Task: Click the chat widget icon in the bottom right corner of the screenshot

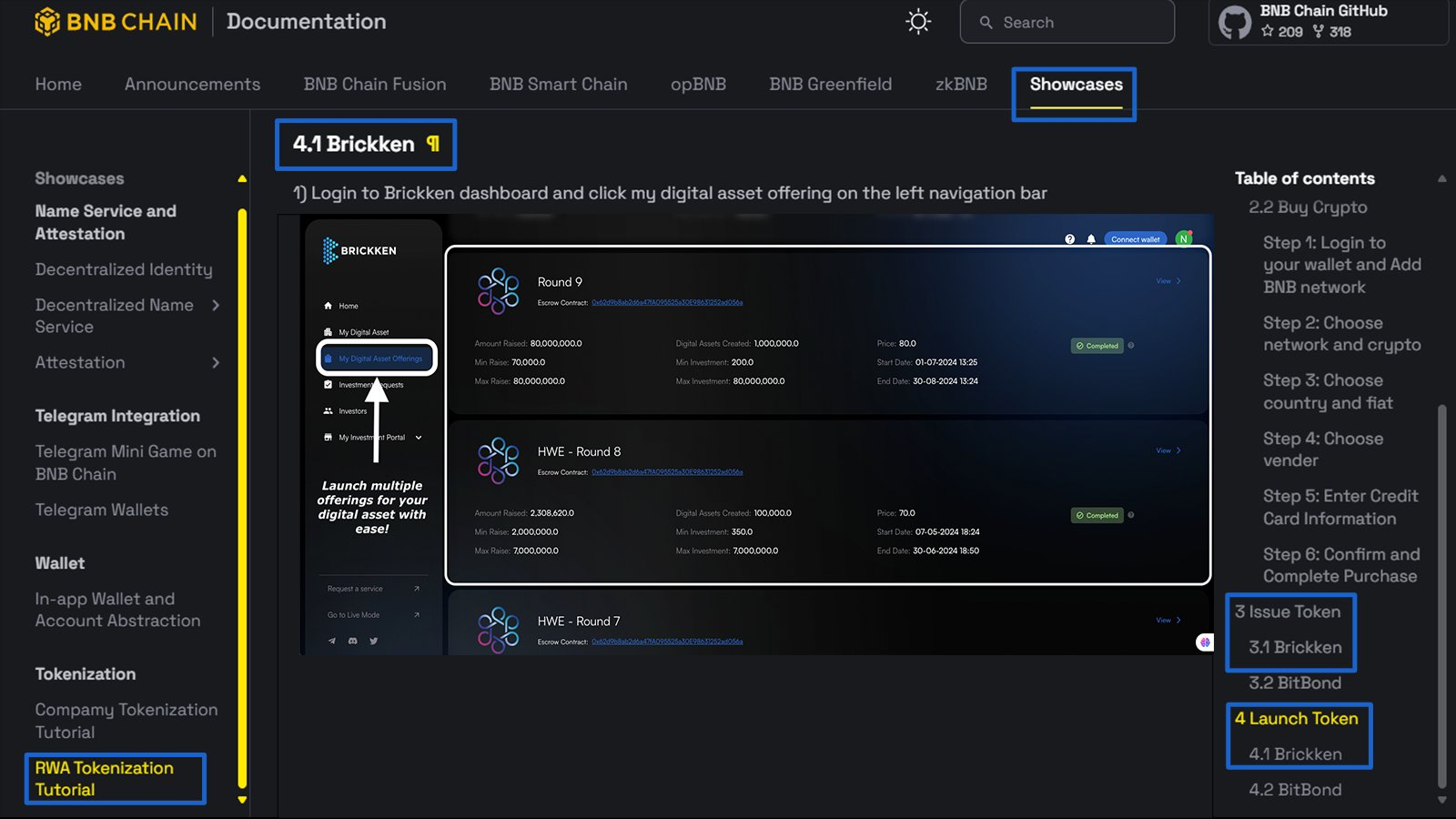Action: tap(1205, 642)
